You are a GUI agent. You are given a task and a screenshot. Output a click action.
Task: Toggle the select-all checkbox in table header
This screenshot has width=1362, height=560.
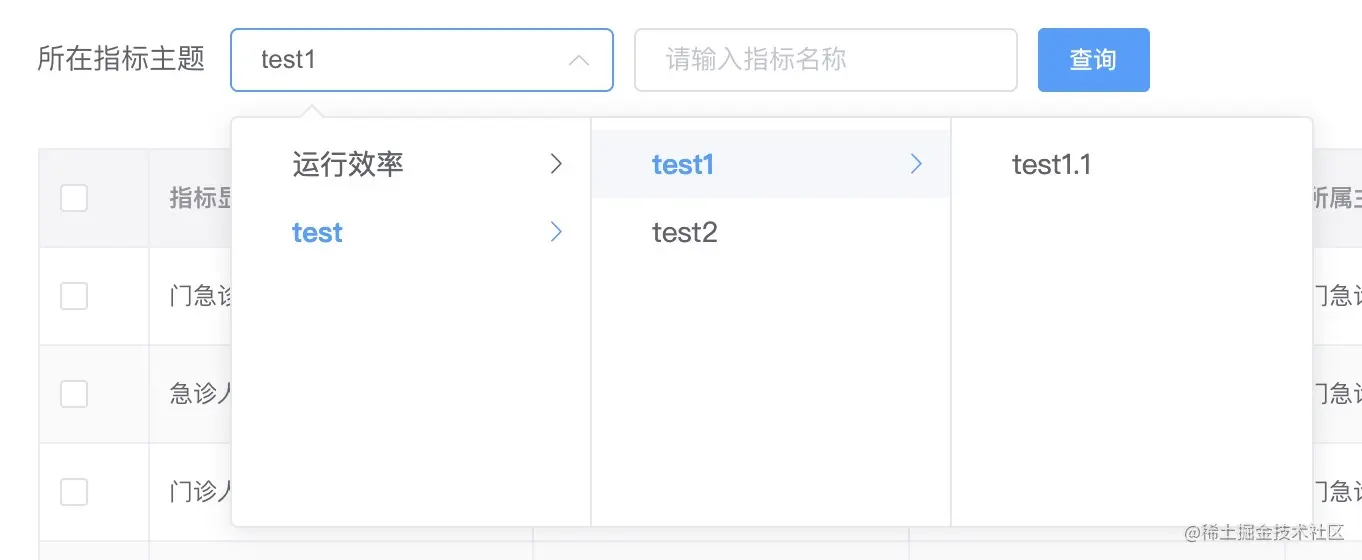pyautogui.click(x=74, y=198)
